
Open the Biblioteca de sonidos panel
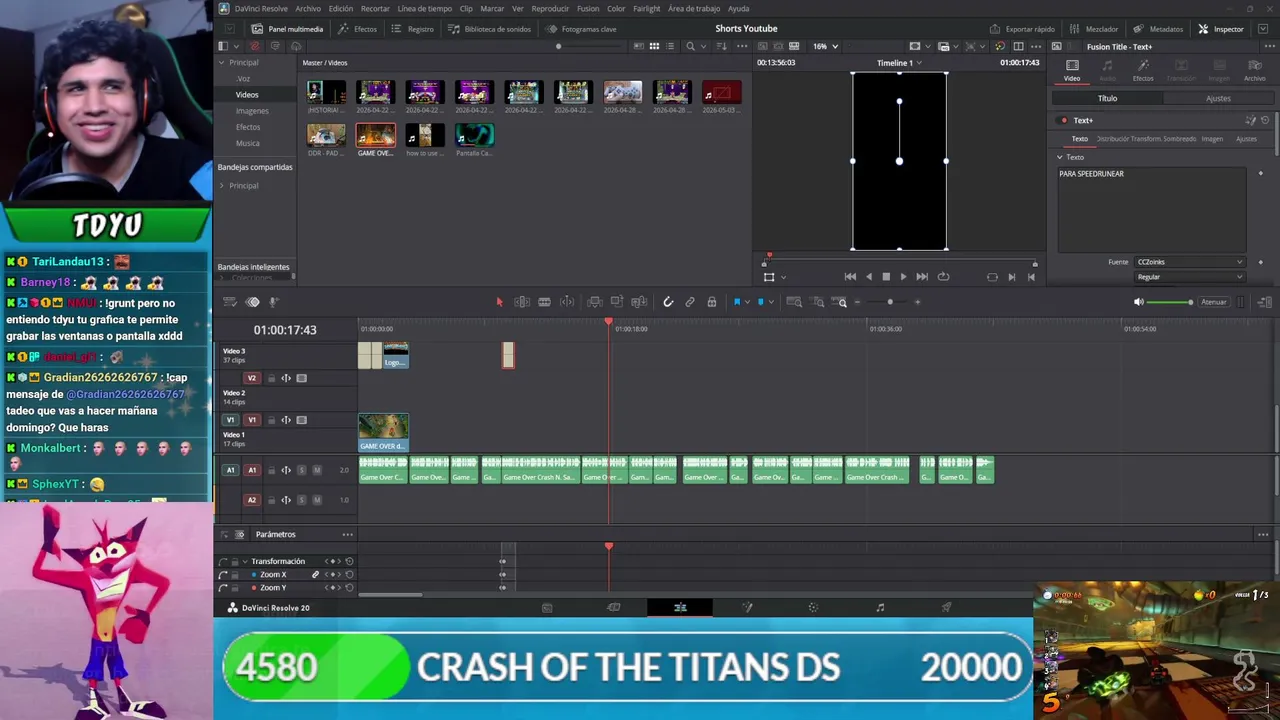[x=489, y=29]
